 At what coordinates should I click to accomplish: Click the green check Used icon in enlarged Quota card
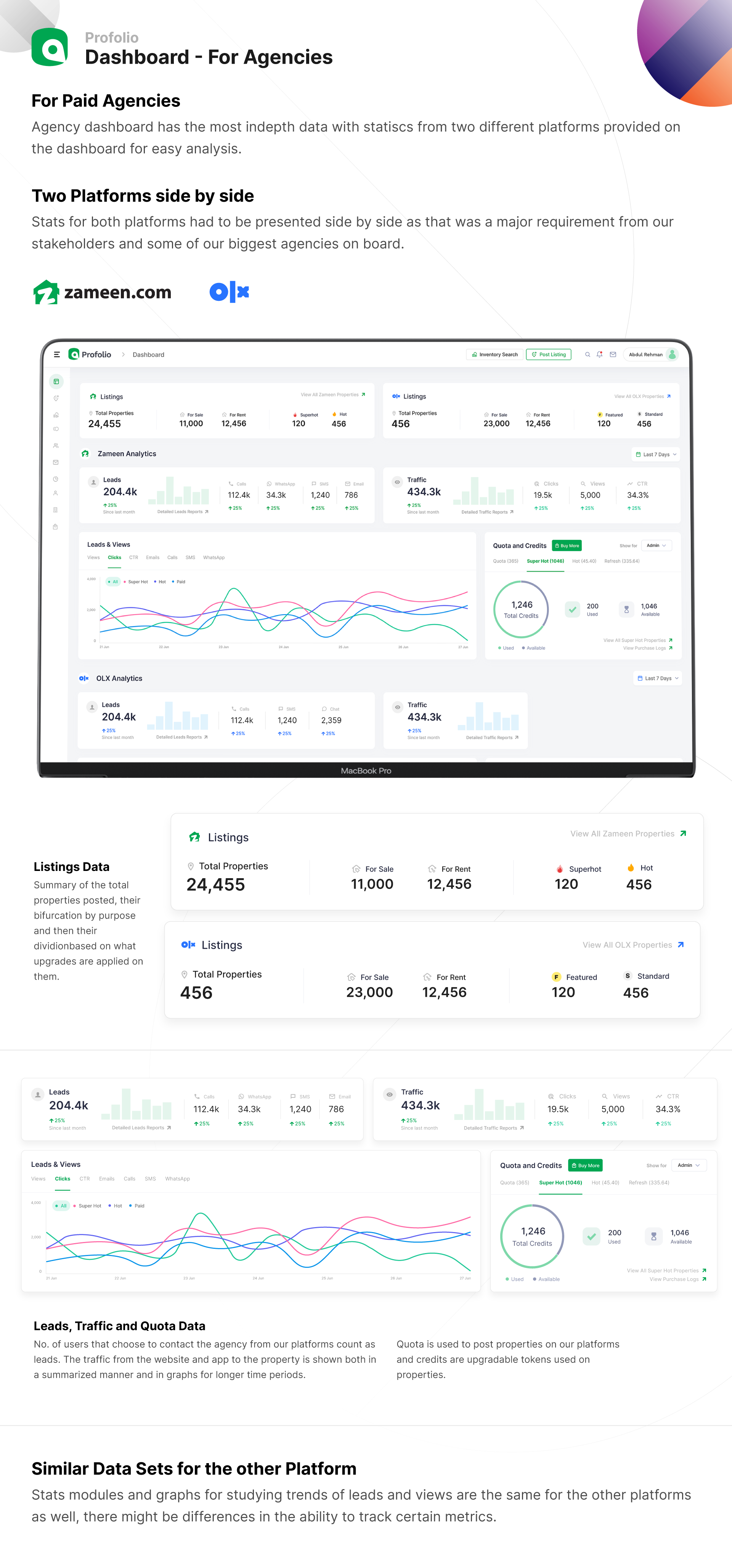pyautogui.click(x=591, y=1236)
